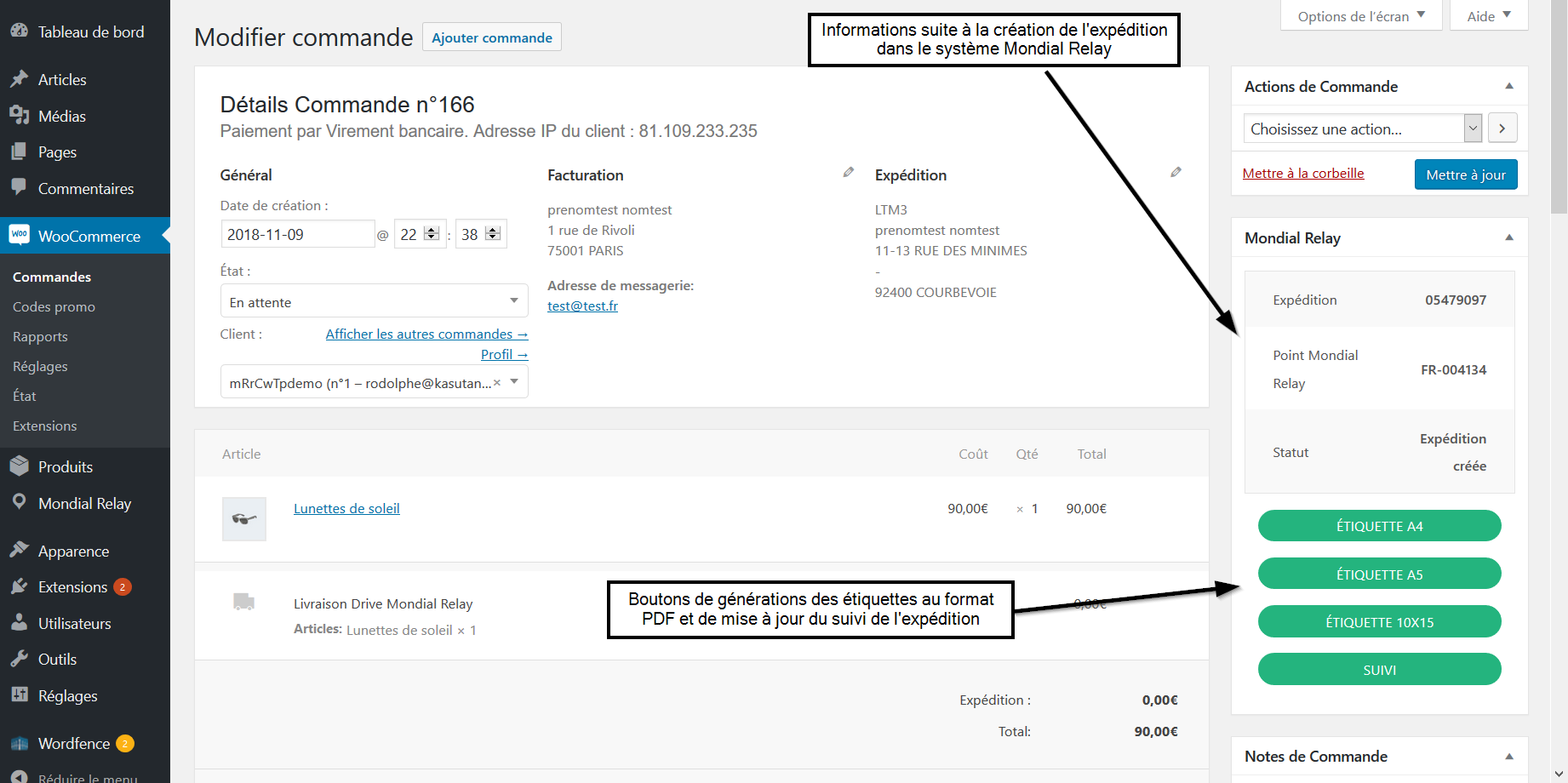This screenshot has height=783, width=1568.
Task: Open WooCommerce via its sidebar icon
Action: point(19,235)
